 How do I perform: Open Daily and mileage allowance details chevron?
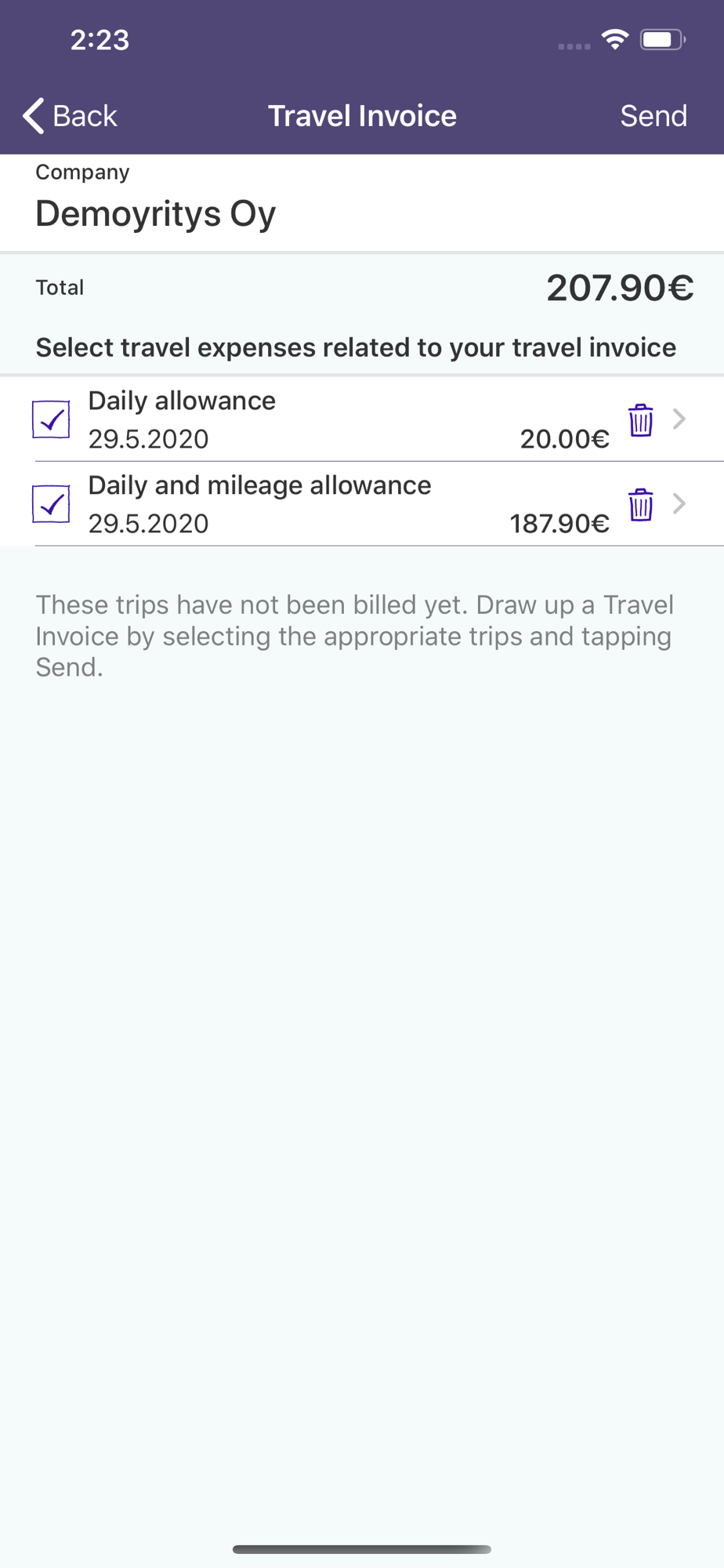[679, 504]
